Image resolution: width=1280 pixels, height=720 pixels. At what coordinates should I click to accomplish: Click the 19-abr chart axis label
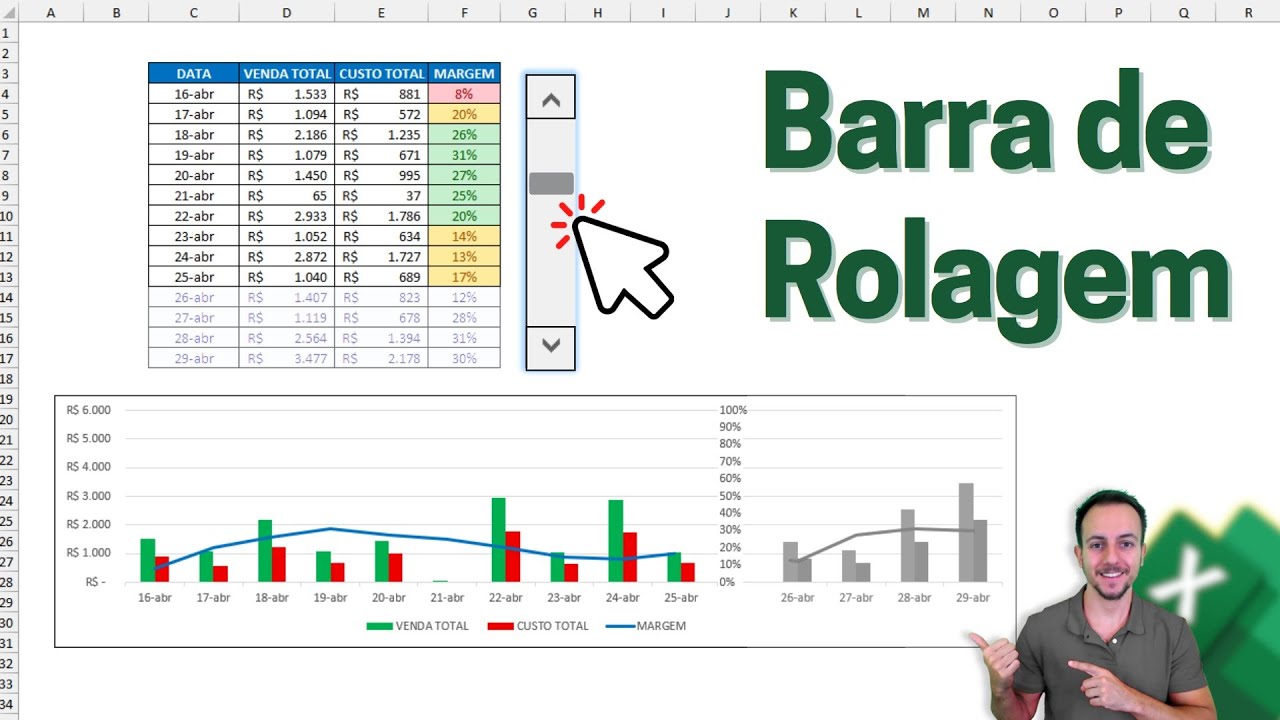click(x=330, y=597)
